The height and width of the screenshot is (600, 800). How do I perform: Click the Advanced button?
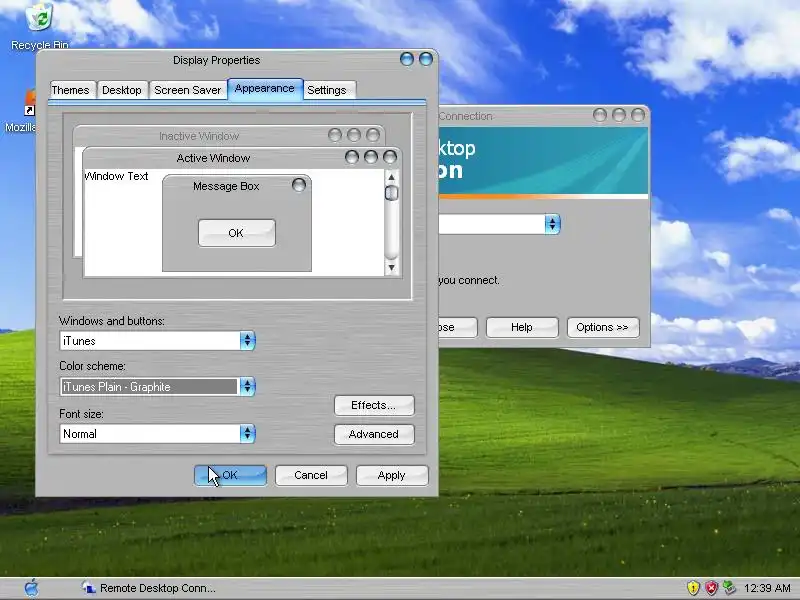374,434
